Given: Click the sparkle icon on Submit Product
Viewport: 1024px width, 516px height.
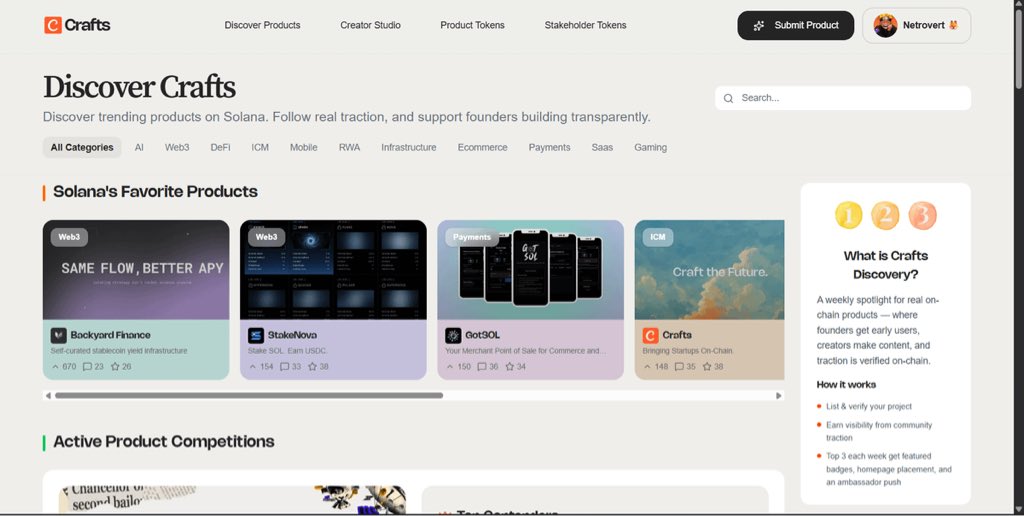Looking at the screenshot, I should click(759, 25).
